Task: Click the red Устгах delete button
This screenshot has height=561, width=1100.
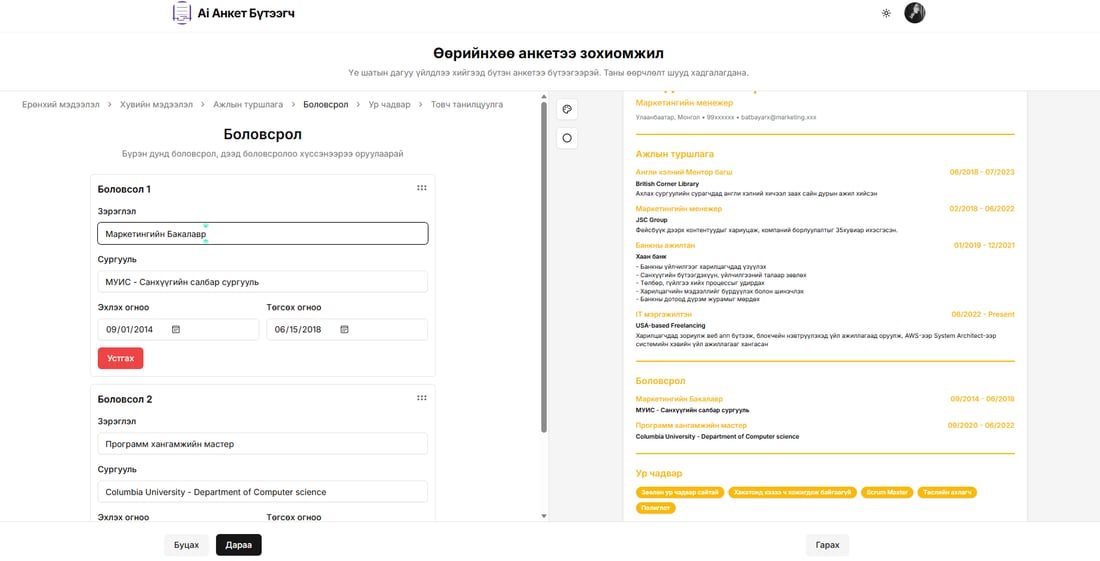Action: click(121, 358)
